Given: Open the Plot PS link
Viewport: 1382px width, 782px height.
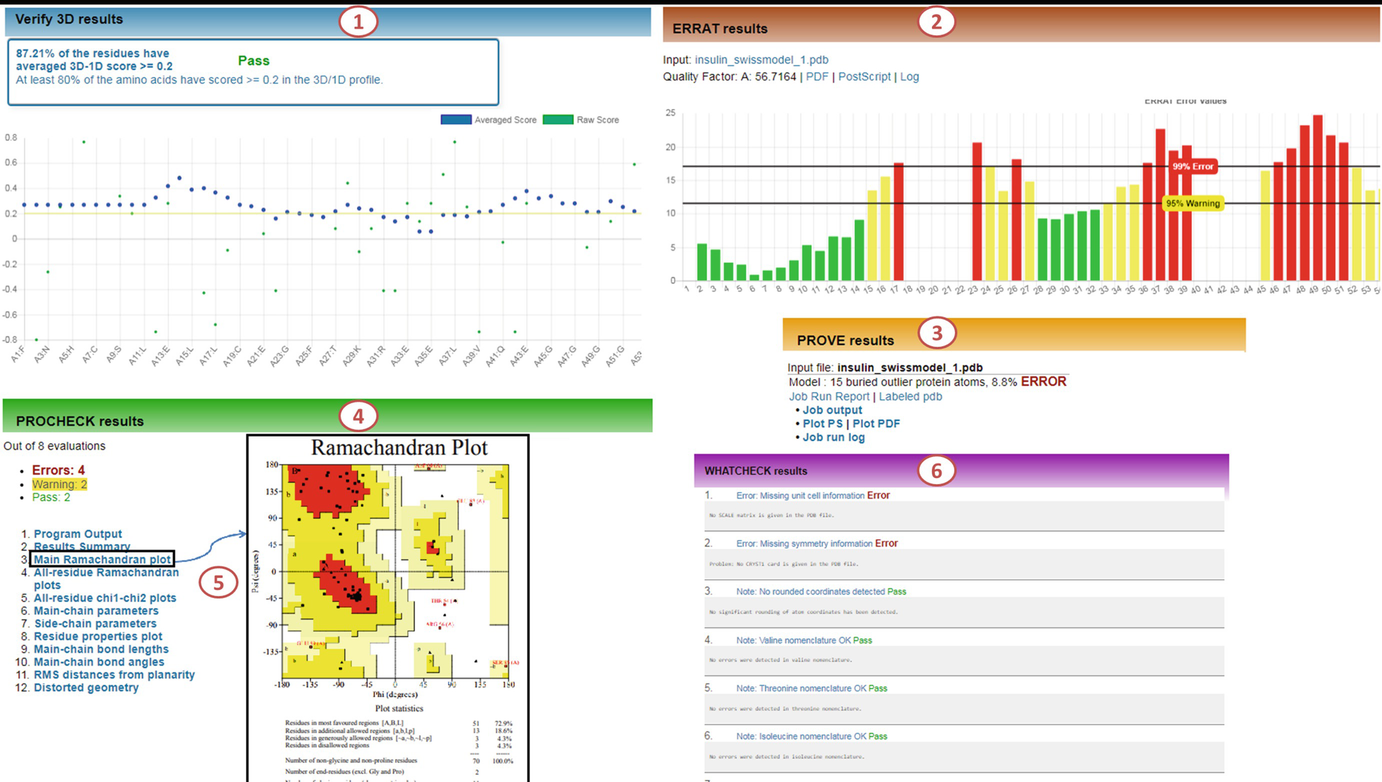Looking at the screenshot, I should tap(823, 424).
